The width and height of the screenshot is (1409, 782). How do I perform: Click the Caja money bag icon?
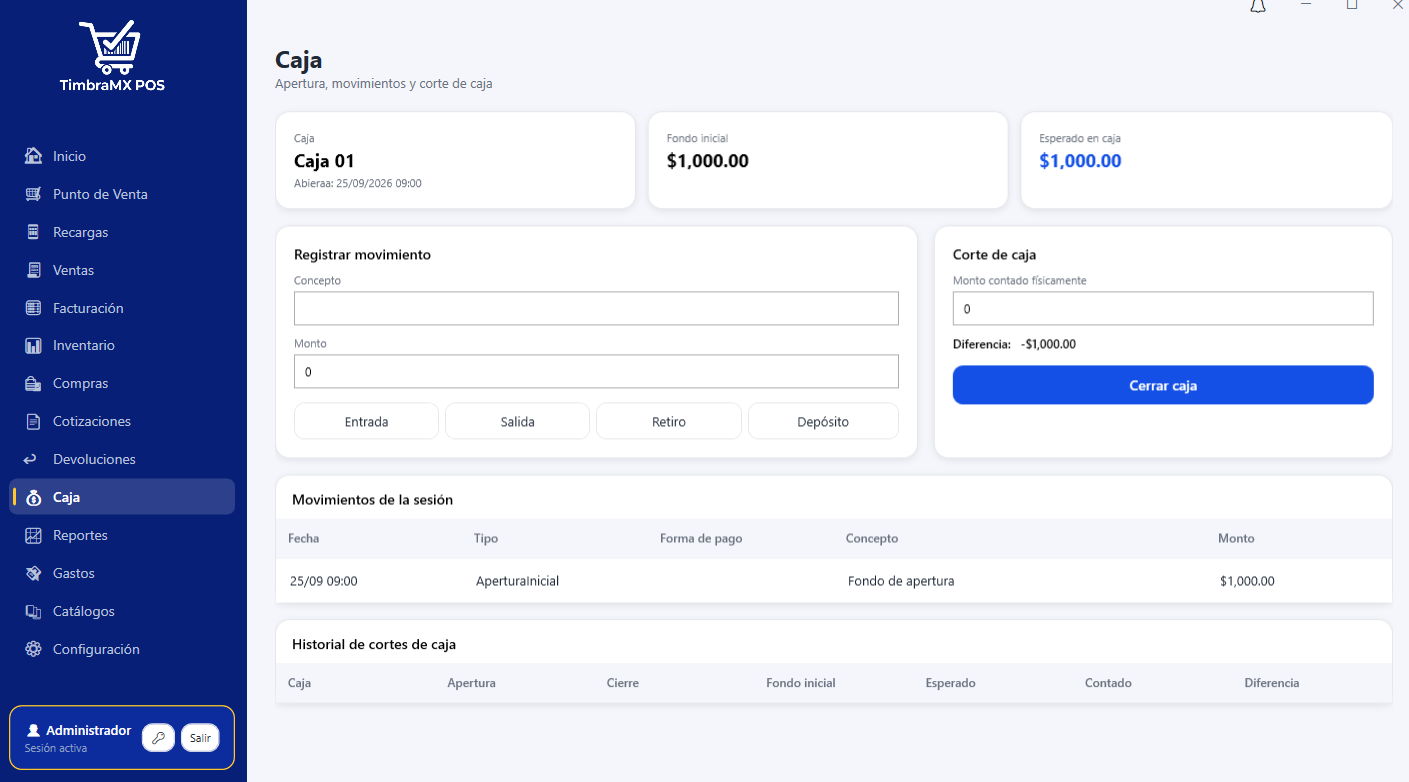[x=33, y=497]
